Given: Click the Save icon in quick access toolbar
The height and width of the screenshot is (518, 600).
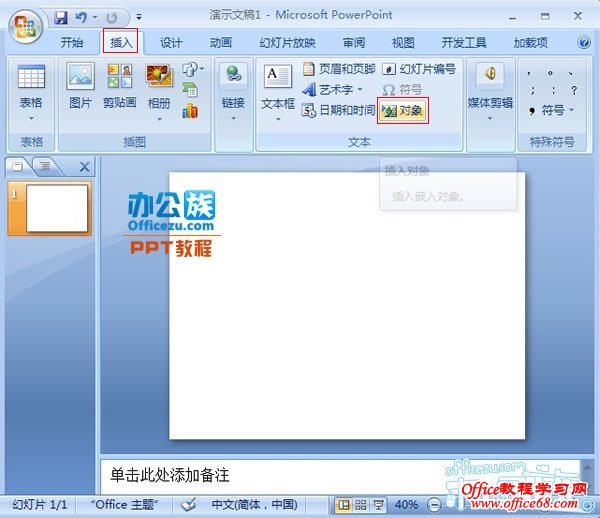Looking at the screenshot, I should click(x=61, y=17).
